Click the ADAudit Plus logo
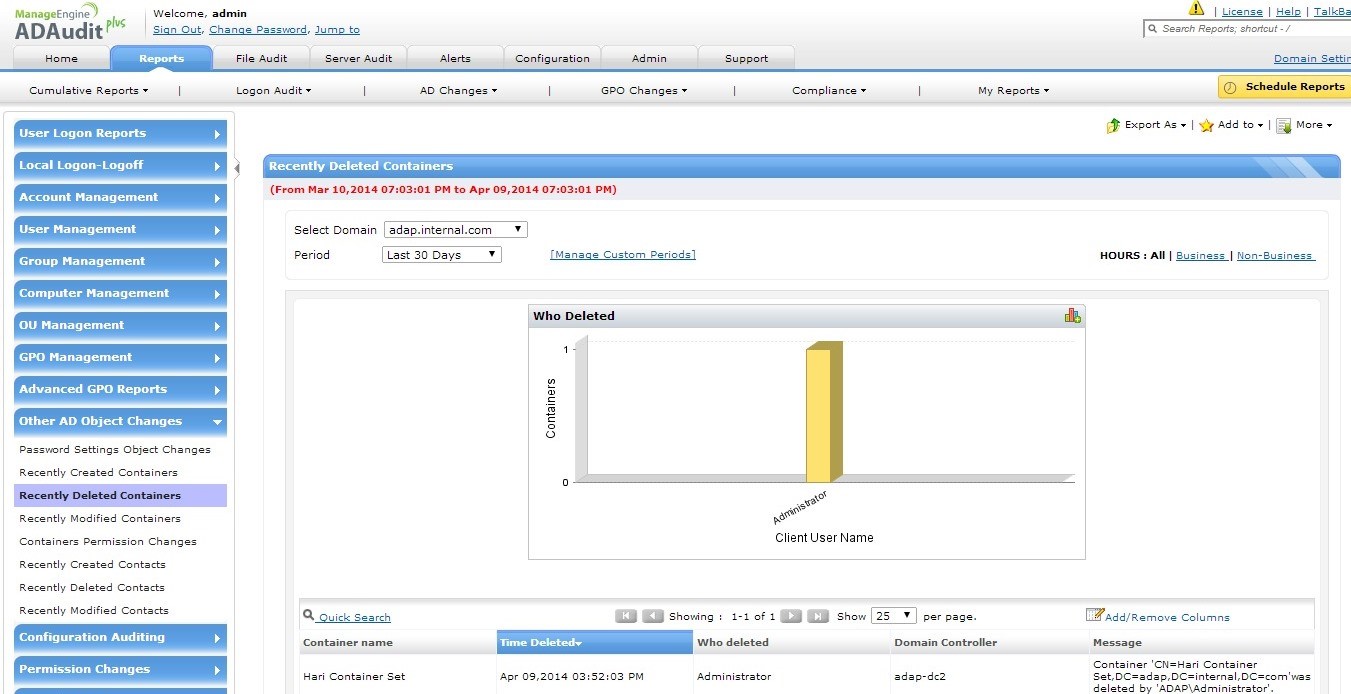This screenshot has width=1351, height=694. pyautogui.click(x=70, y=21)
